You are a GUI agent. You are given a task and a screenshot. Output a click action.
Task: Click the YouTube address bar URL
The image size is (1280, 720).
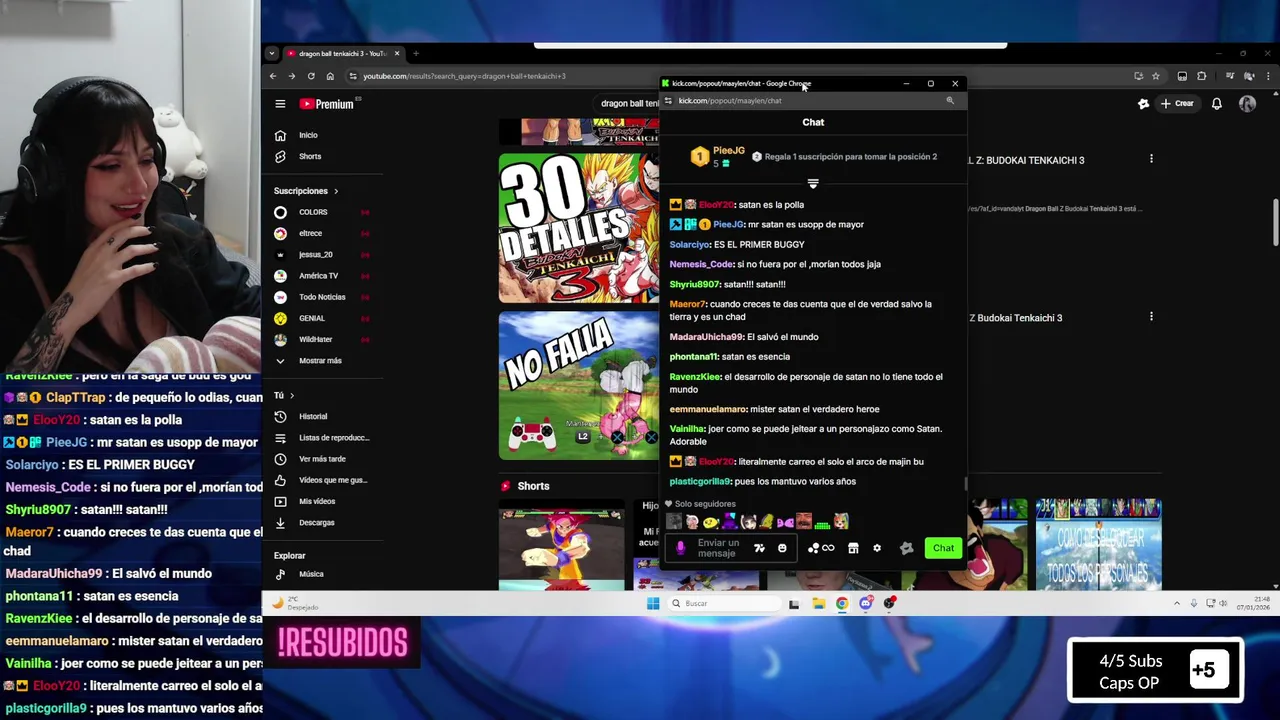(464, 76)
